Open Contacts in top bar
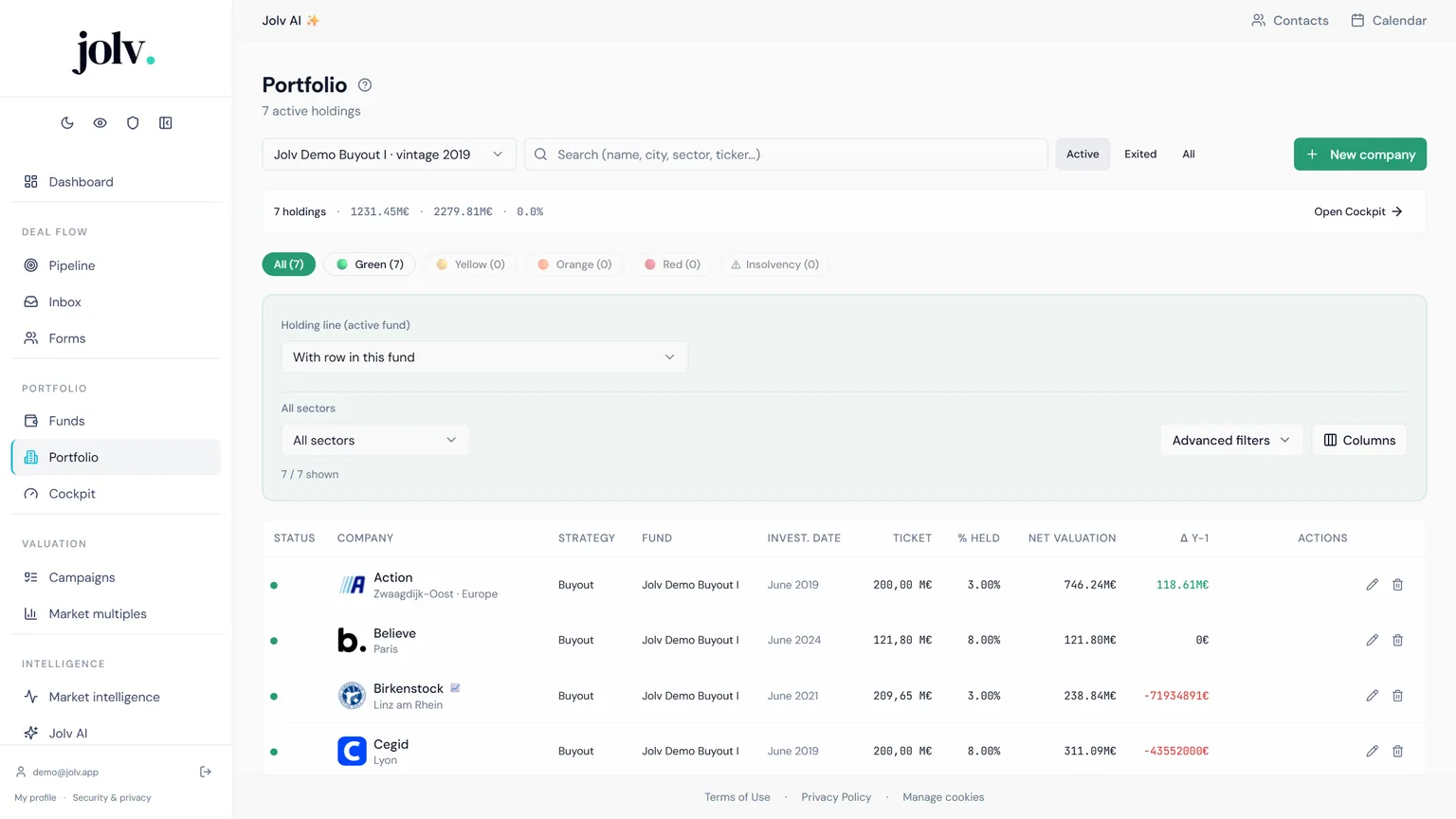The image size is (1456, 819). pyautogui.click(x=1290, y=20)
